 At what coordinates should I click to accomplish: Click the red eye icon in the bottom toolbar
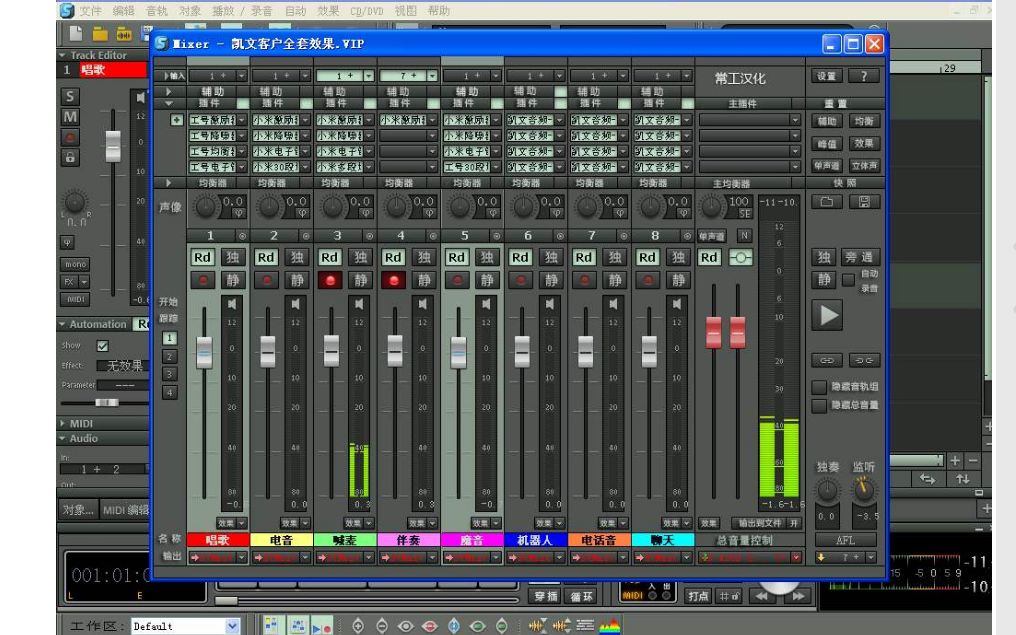430,626
